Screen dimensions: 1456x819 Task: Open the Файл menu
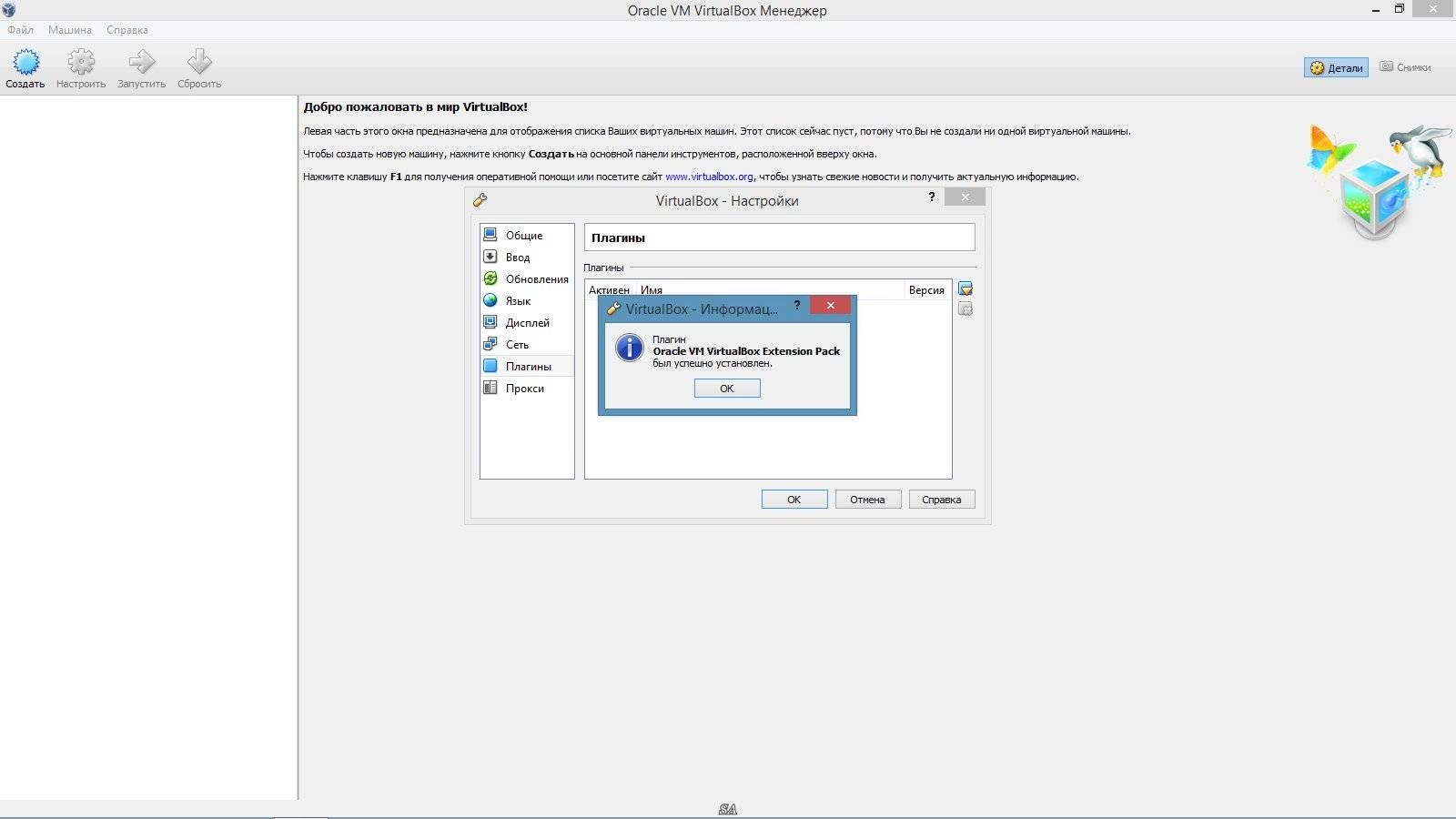[x=21, y=30]
